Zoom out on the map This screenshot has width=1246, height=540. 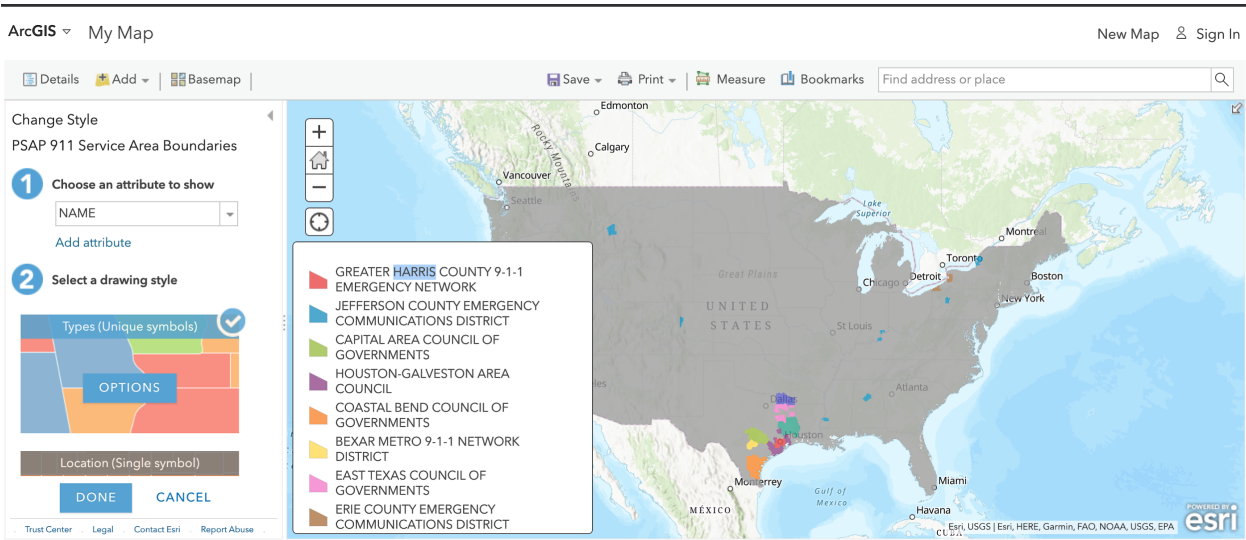click(319, 187)
